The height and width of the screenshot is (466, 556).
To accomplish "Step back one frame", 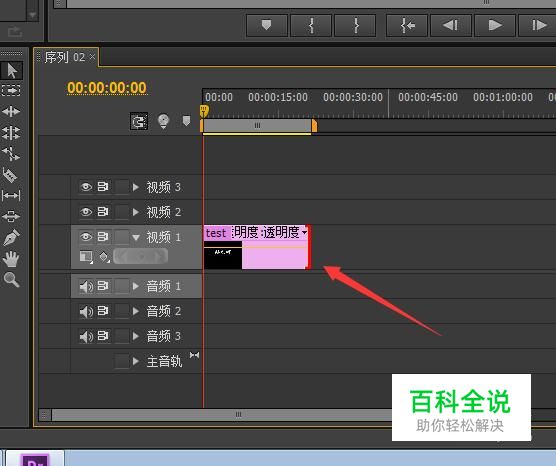I will pyautogui.click(x=451, y=25).
